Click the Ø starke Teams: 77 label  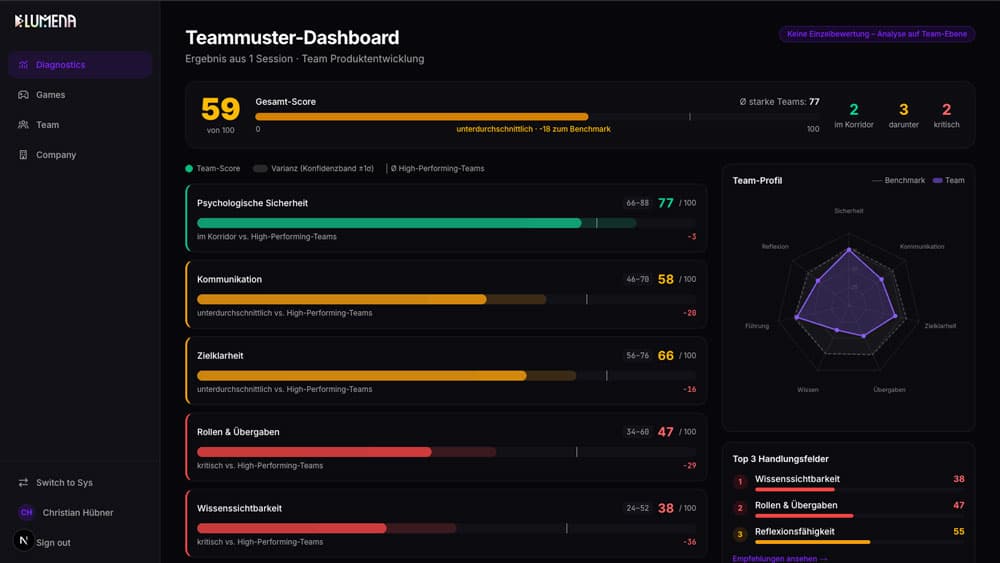point(779,101)
